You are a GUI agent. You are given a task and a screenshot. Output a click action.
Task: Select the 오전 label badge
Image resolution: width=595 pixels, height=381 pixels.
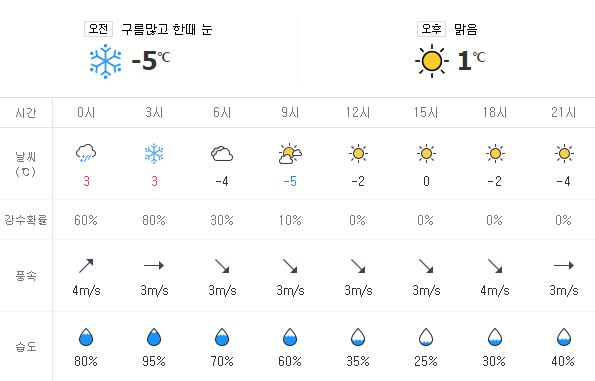click(x=98, y=29)
